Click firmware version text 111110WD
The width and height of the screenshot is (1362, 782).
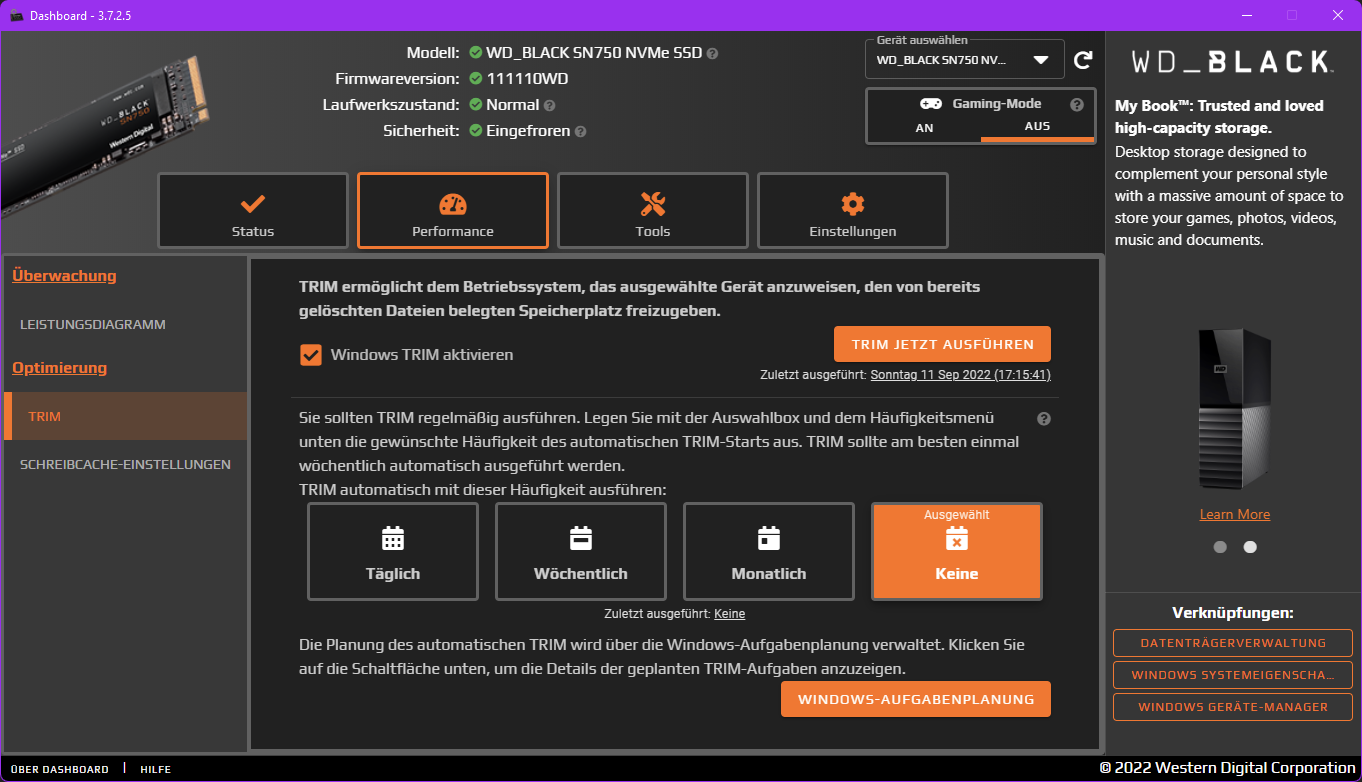[x=527, y=78]
